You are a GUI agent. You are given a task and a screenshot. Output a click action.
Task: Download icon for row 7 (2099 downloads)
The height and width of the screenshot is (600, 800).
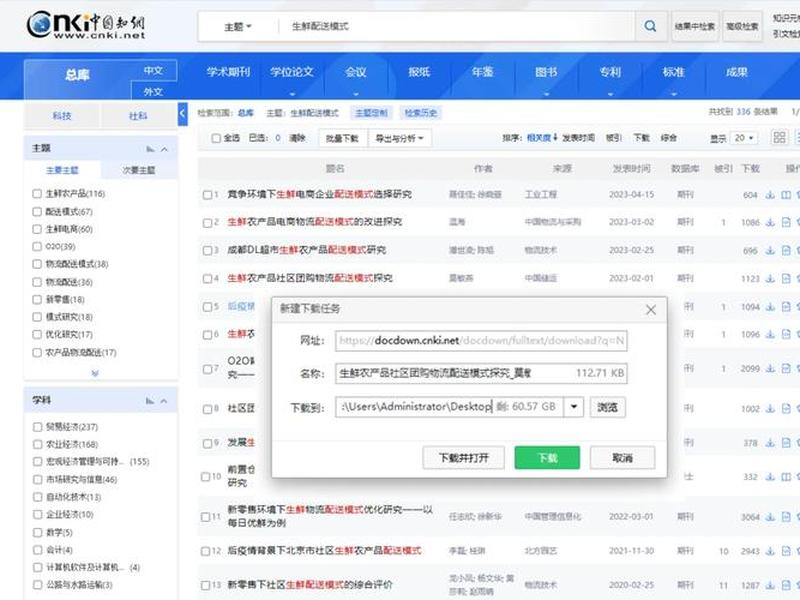click(770, 368)
